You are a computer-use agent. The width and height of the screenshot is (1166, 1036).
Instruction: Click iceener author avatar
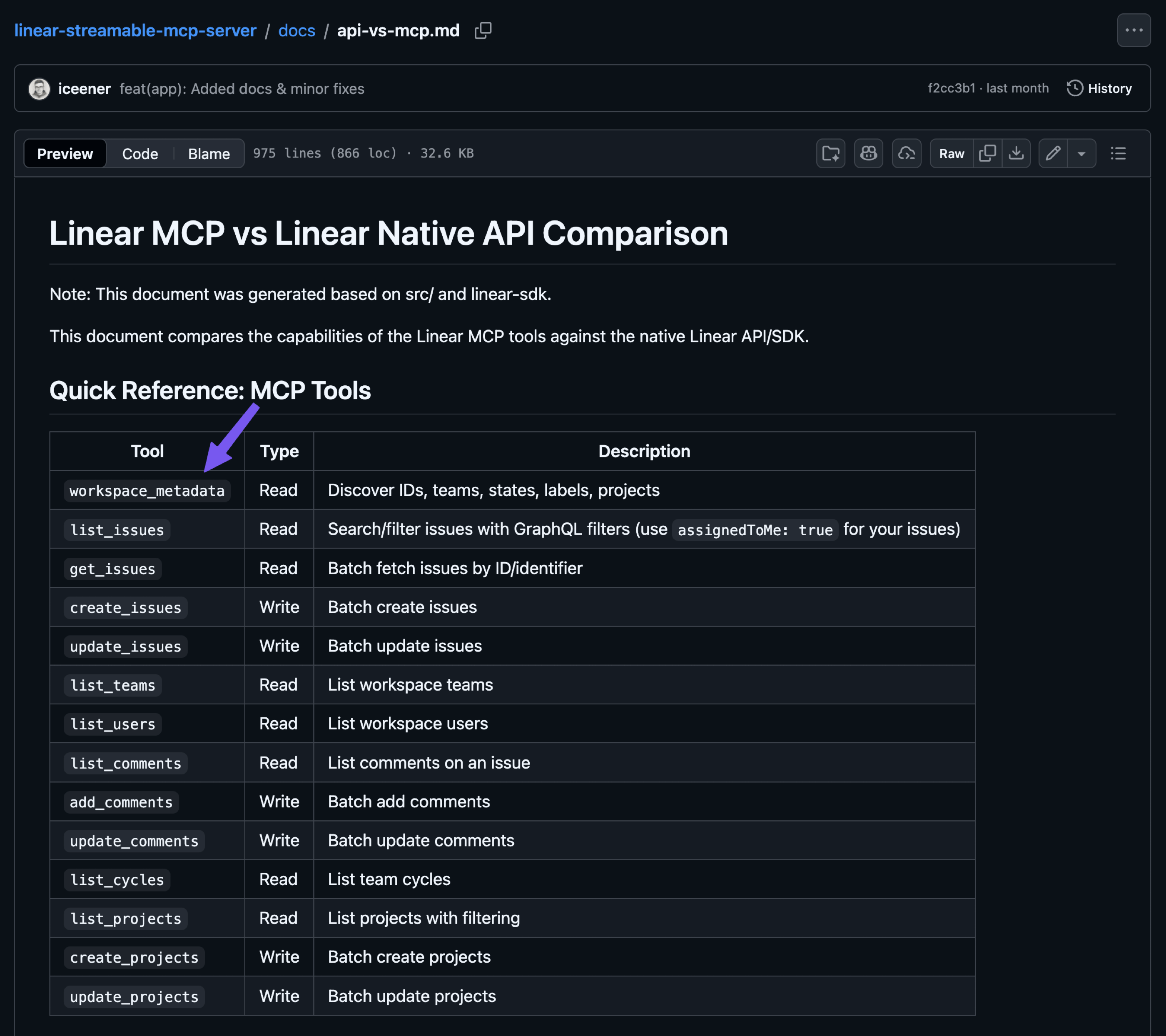click(x=40, y=88)
